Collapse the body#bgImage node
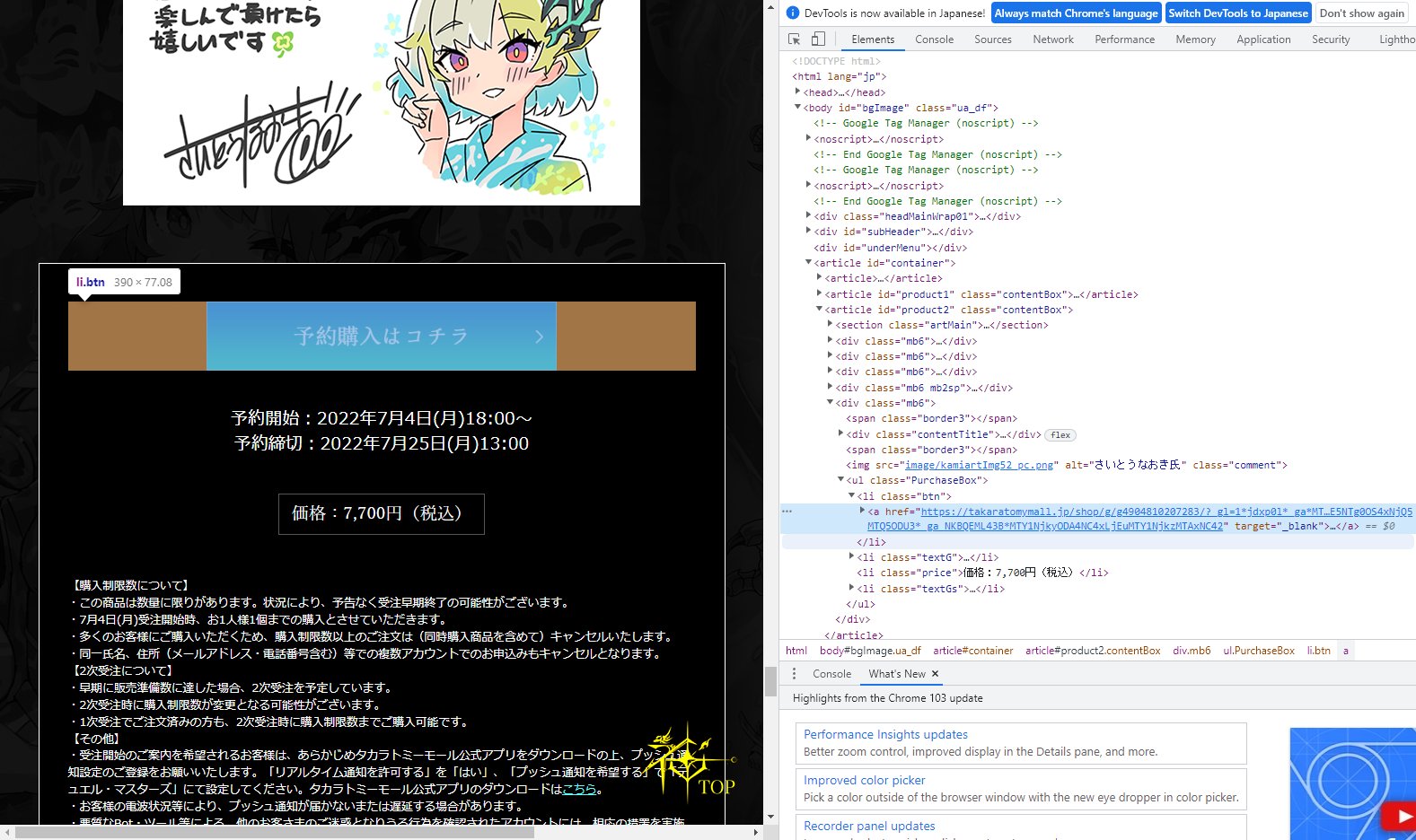 pyautogui.click(x=797, y=107)
